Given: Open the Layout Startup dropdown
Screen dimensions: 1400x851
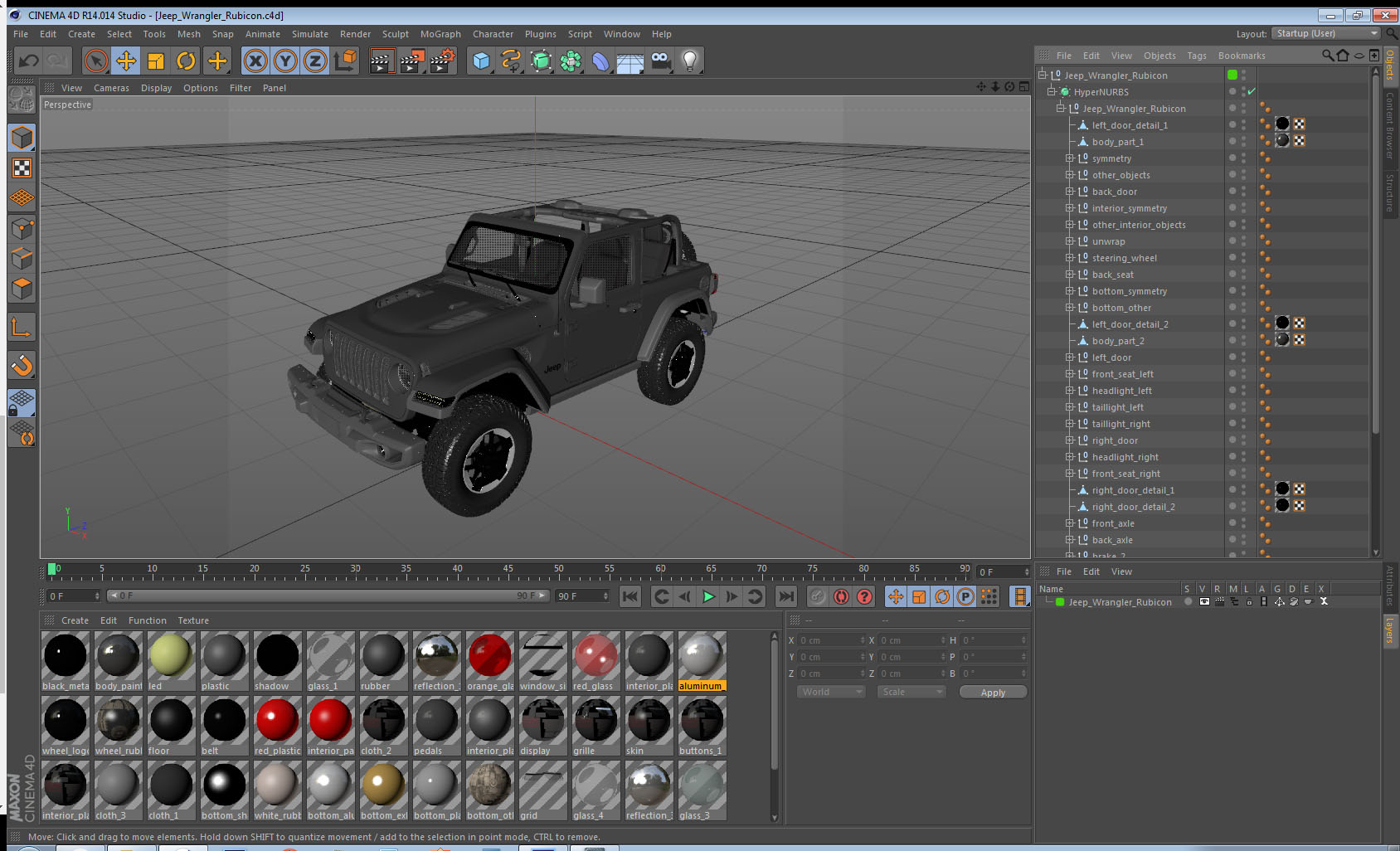Looking at the screenshot, I should coord(1327,33).
